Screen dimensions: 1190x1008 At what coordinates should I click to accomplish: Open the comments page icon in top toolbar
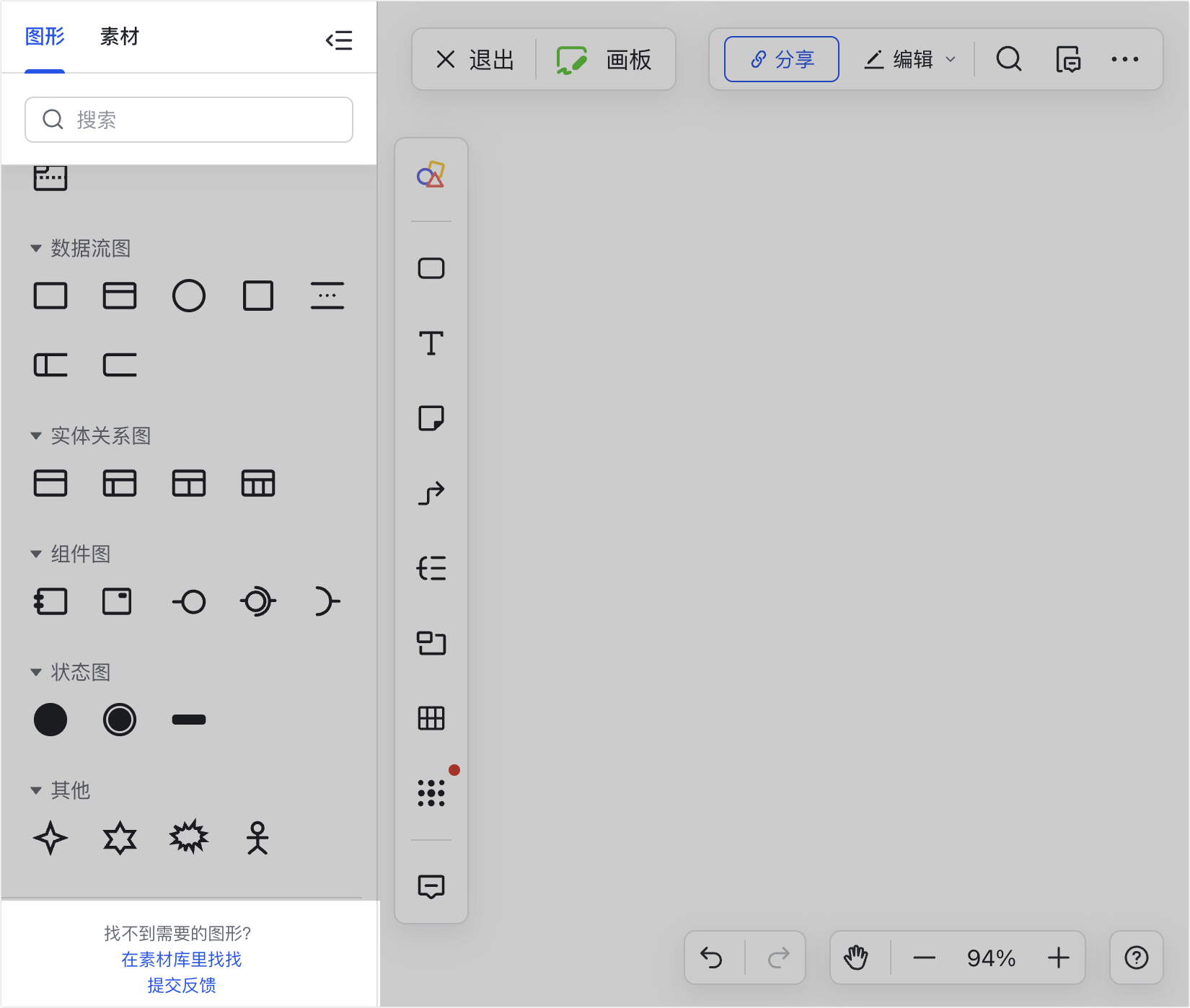click(x=1068, y=59)
